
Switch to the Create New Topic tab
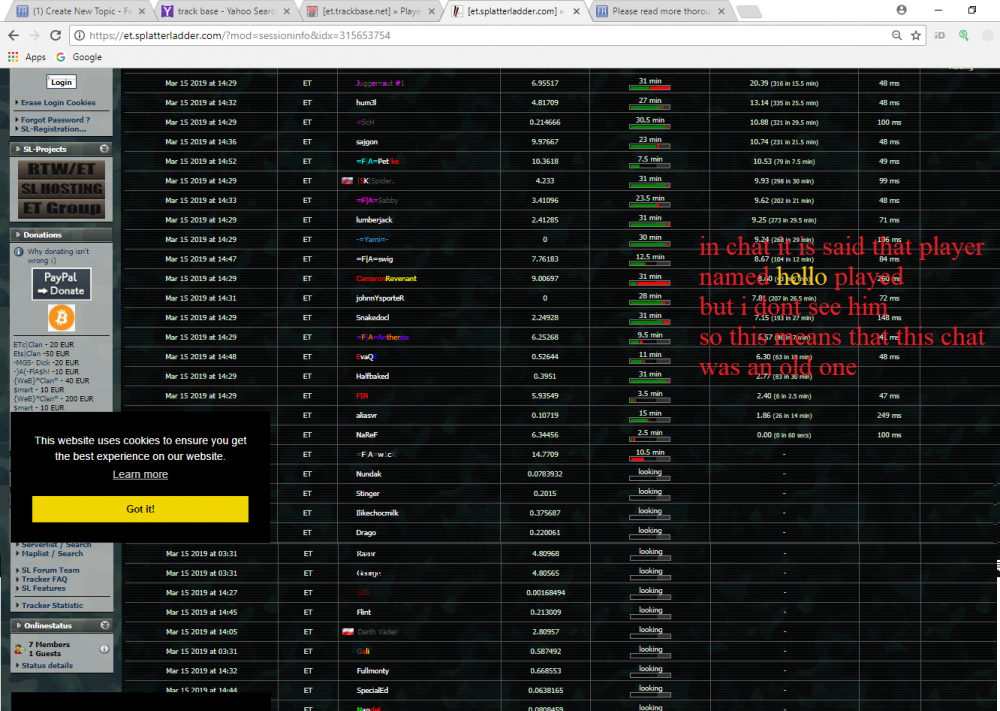point(81,11)
